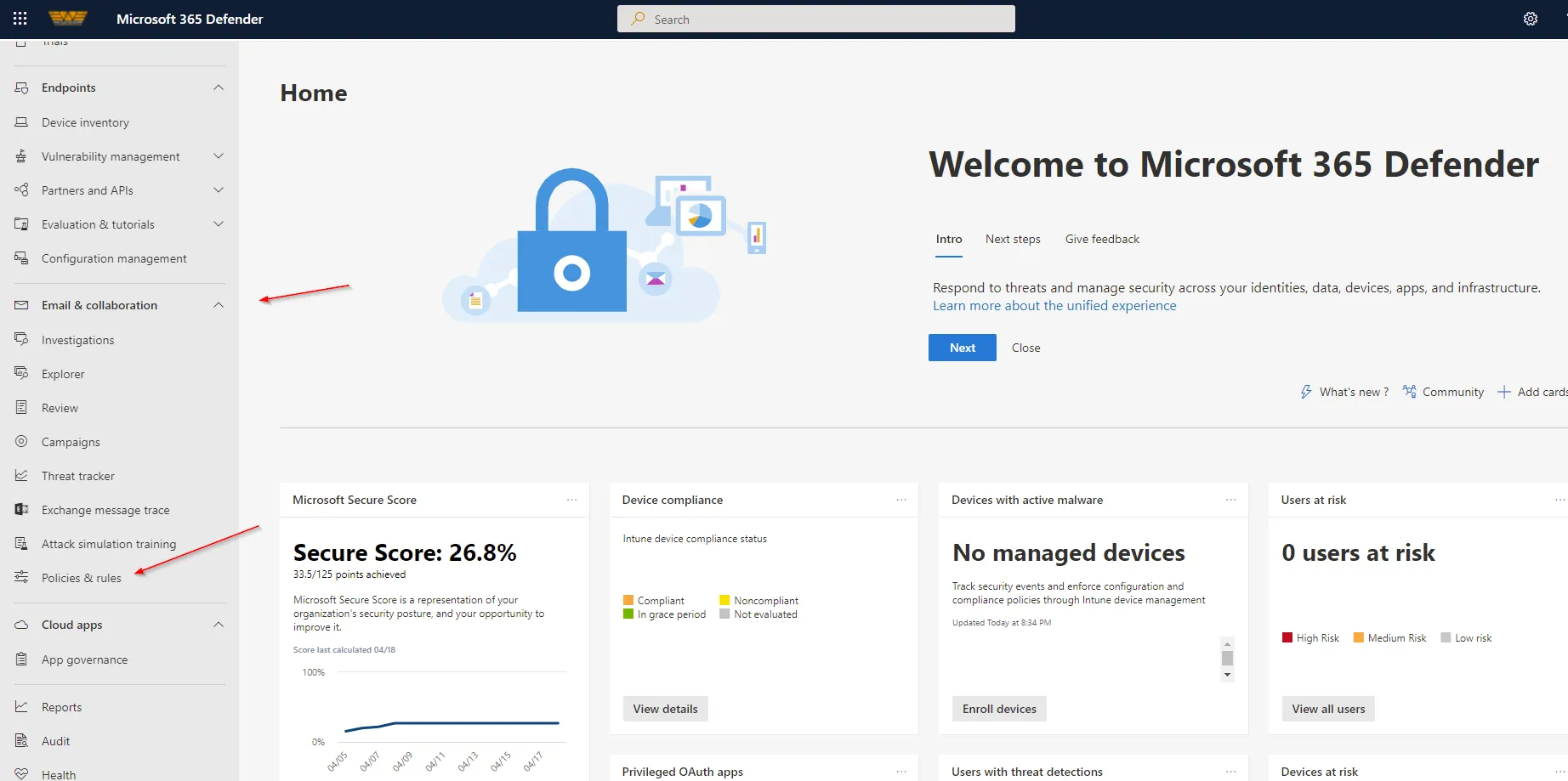The image size is (1568, 781).
Task: Click the Microsoft 365 Defender title
Action: (x=190, y=19)
